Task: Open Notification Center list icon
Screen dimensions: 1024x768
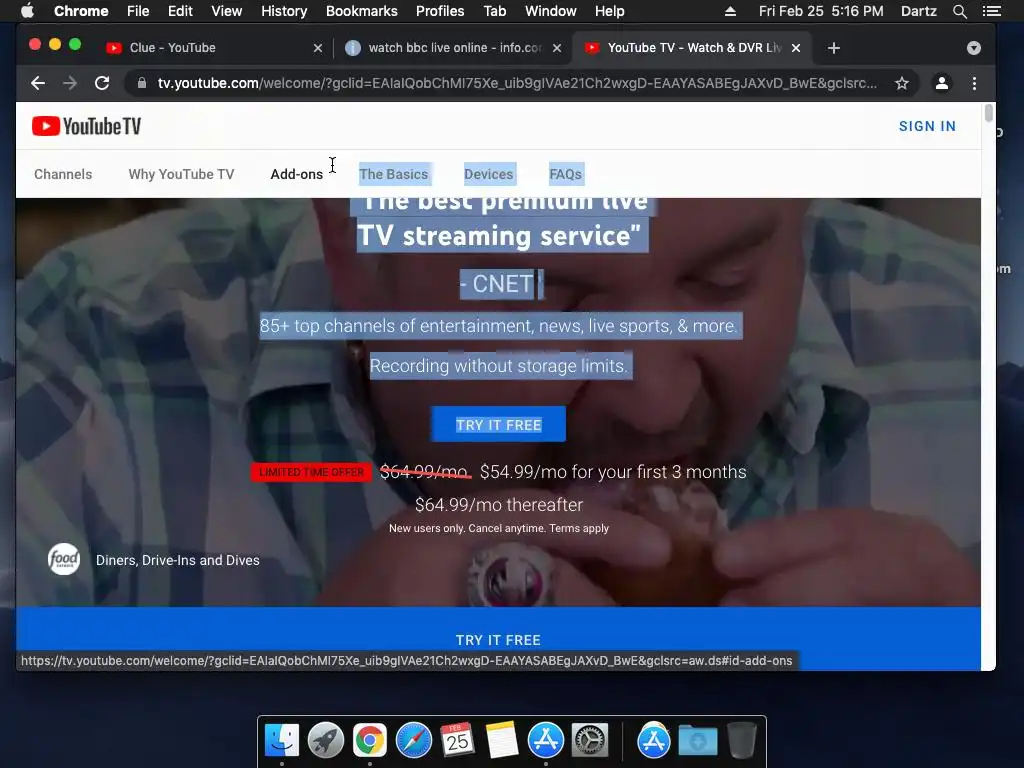Action: pos(991,11)
